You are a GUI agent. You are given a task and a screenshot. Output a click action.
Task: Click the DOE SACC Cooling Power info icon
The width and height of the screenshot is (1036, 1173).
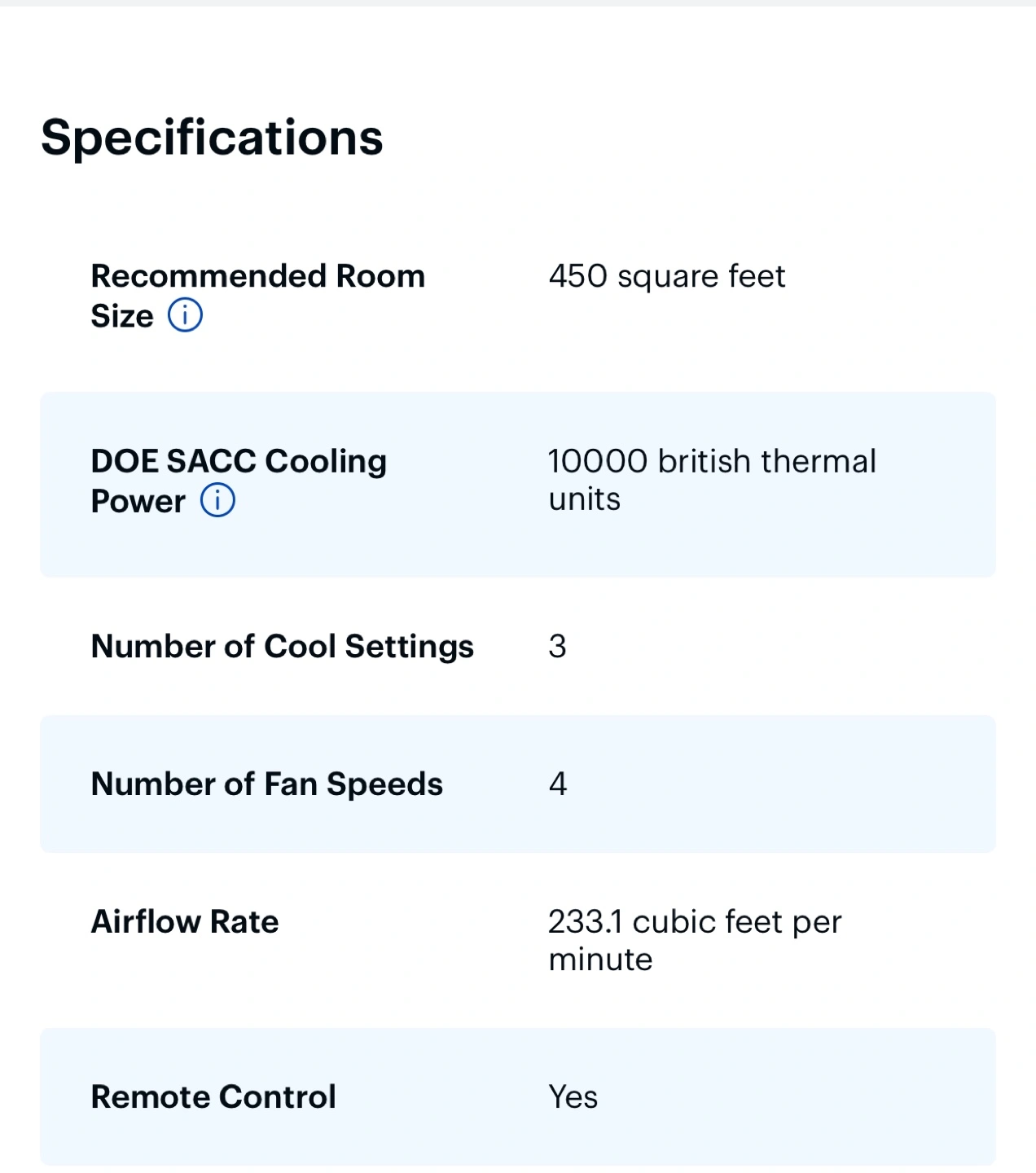217,500
